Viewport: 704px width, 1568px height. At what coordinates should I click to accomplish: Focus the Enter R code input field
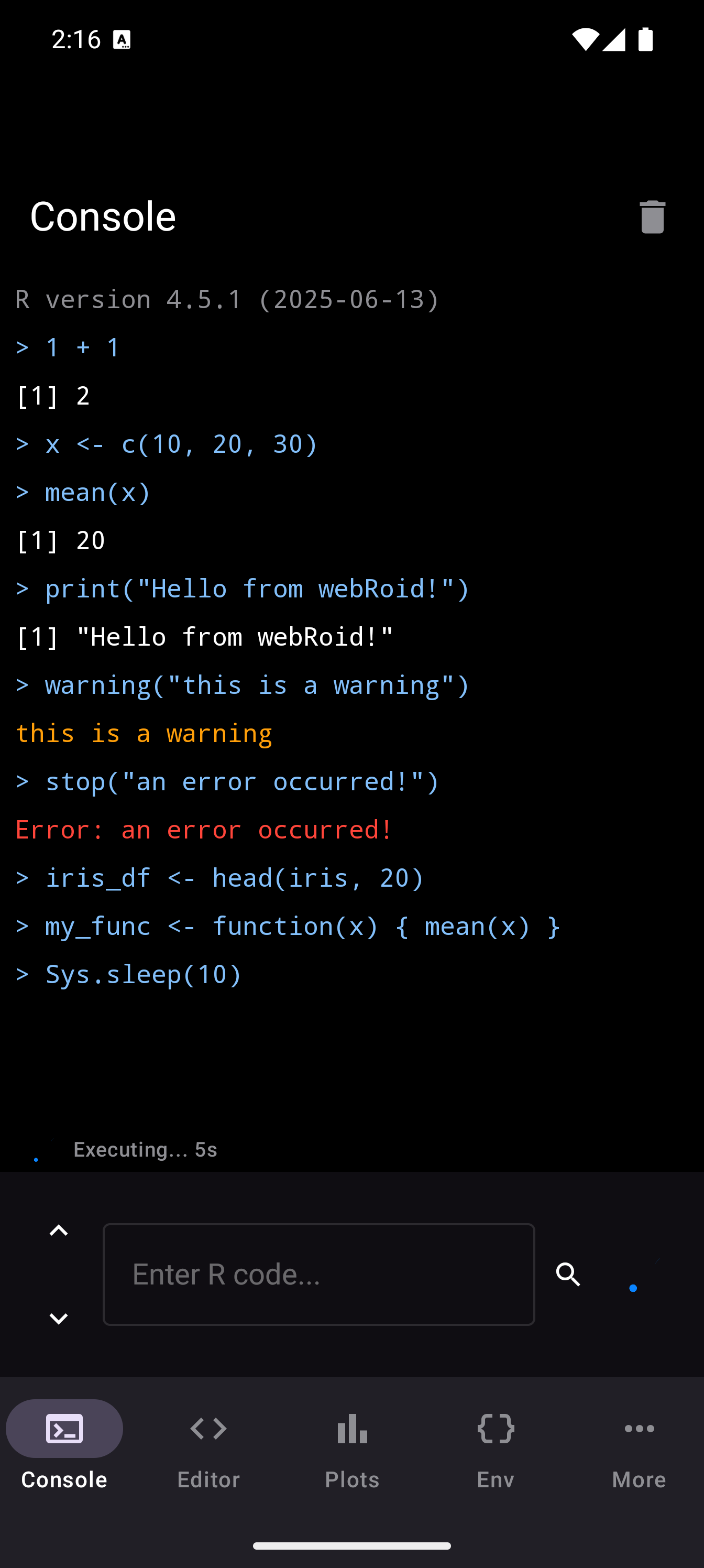click(x=318, y=1274)
